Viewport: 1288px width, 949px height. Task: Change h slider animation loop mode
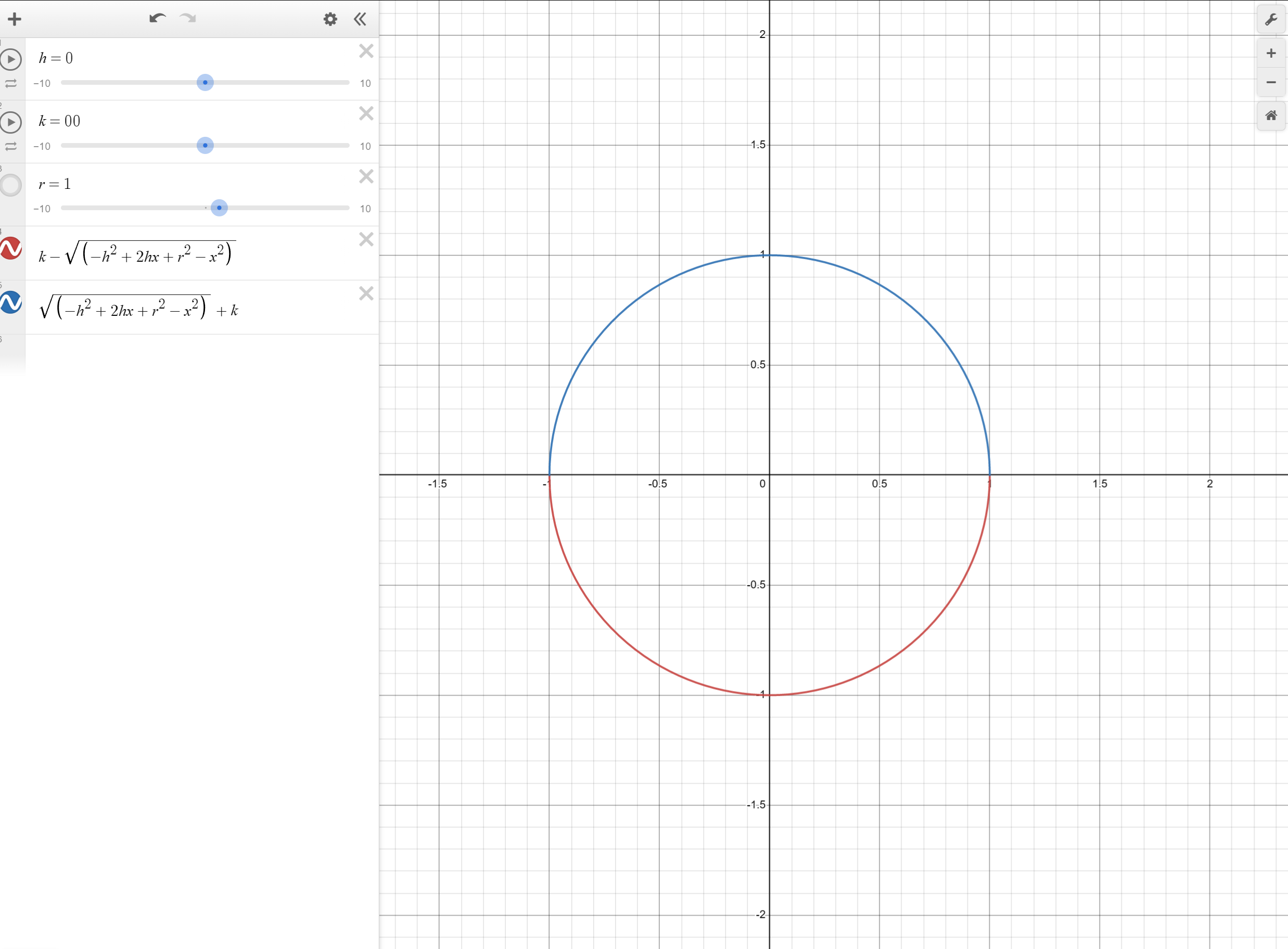click(11, 84)
